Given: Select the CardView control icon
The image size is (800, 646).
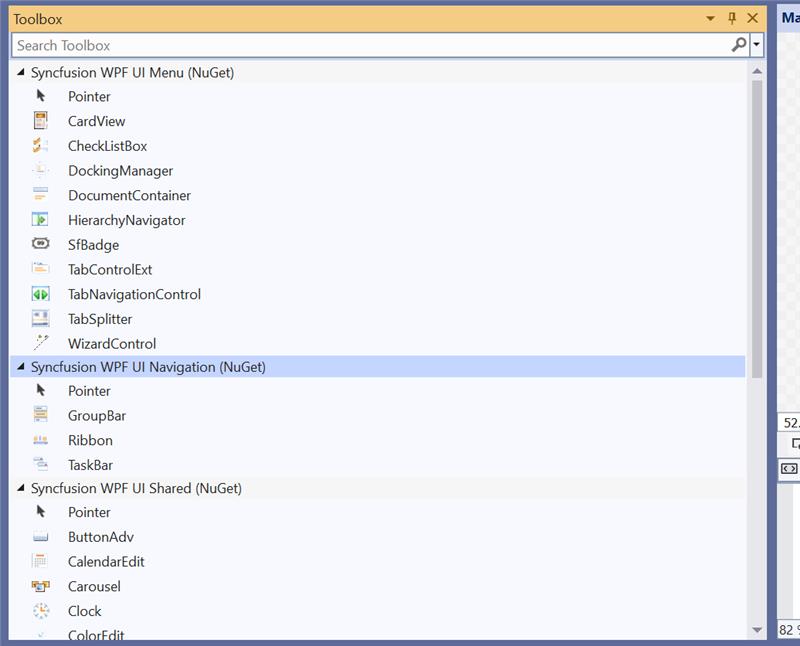Looking at the screenshot, I should pyautogui.click(x=41, y=121).
